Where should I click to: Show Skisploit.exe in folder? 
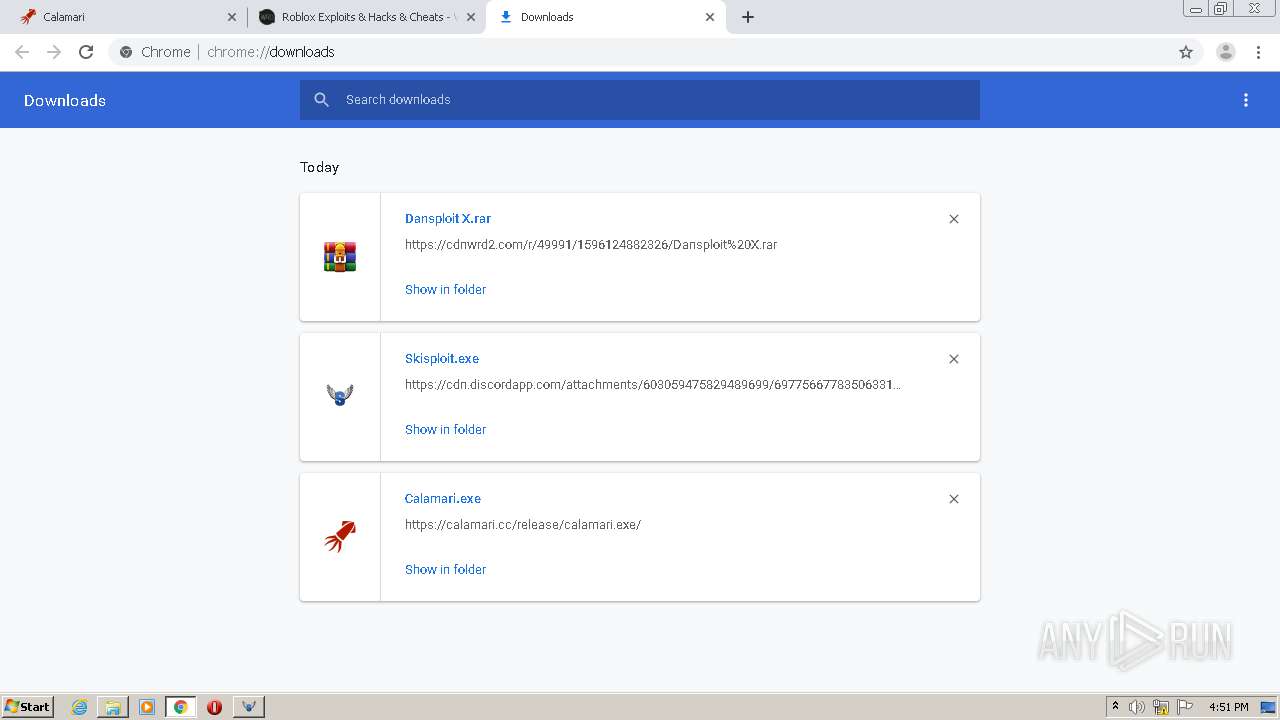click(x=445, y=429)
